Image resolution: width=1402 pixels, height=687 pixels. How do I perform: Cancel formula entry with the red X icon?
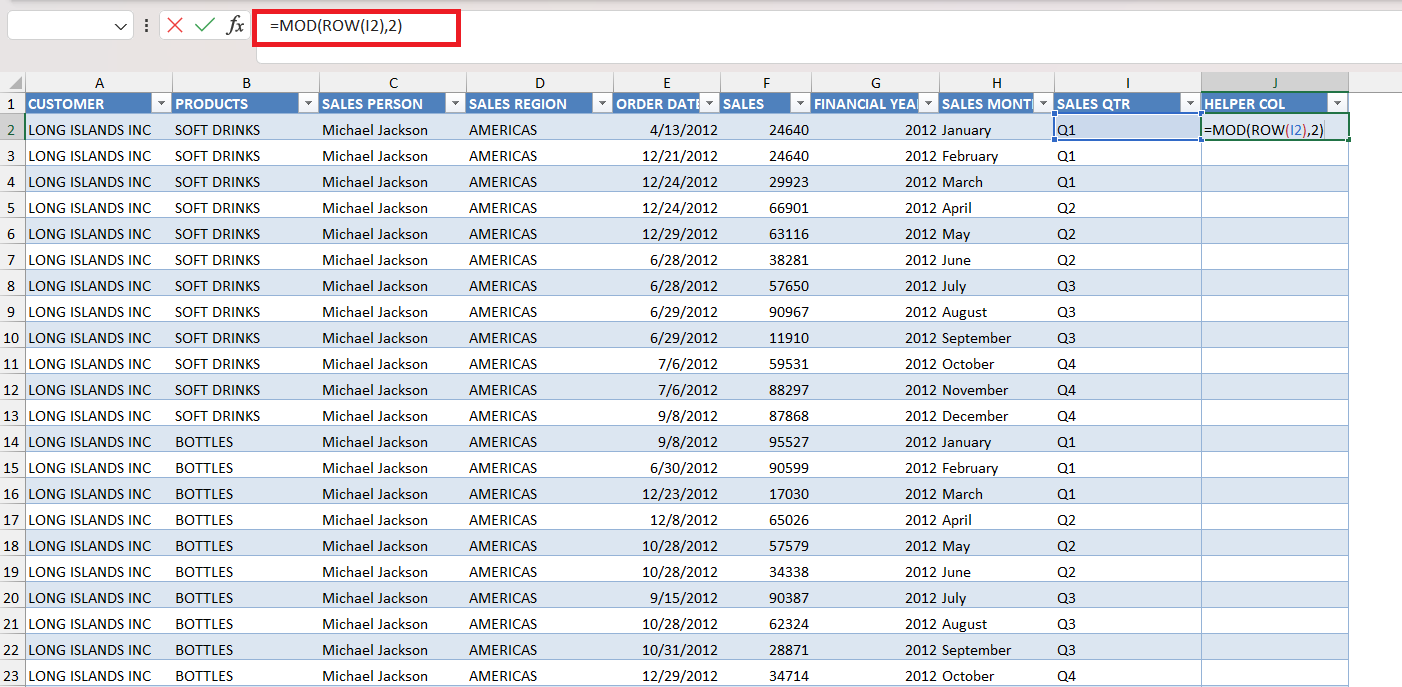(175, 26)
